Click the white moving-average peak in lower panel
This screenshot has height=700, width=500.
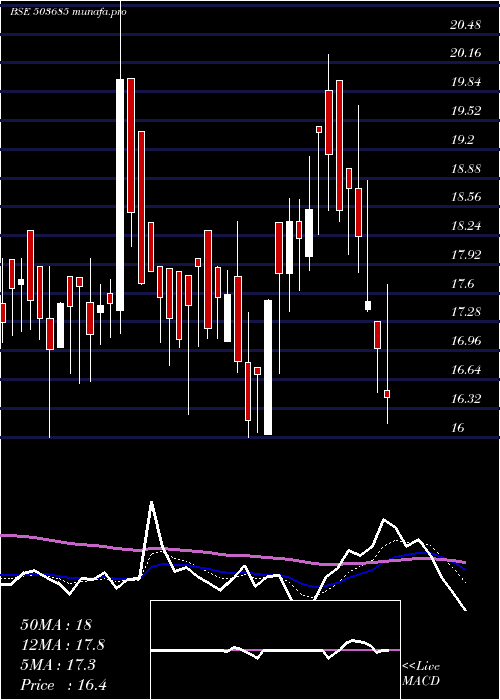pyautogui.click(x=152, y=503)
